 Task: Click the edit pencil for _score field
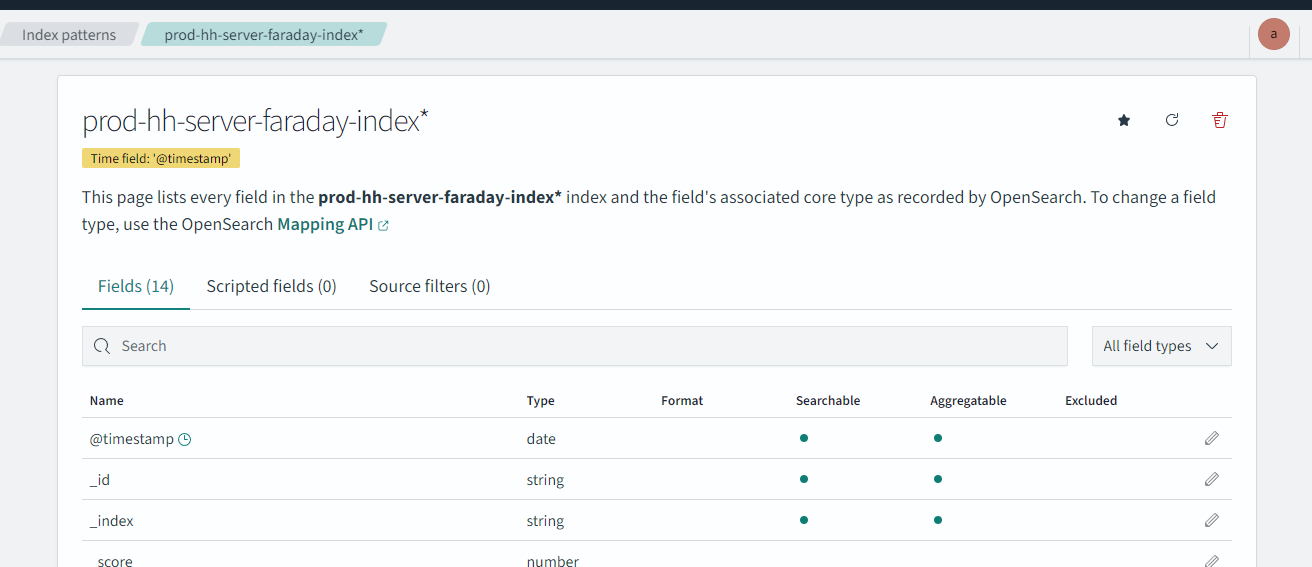[x=1211, y=560]
